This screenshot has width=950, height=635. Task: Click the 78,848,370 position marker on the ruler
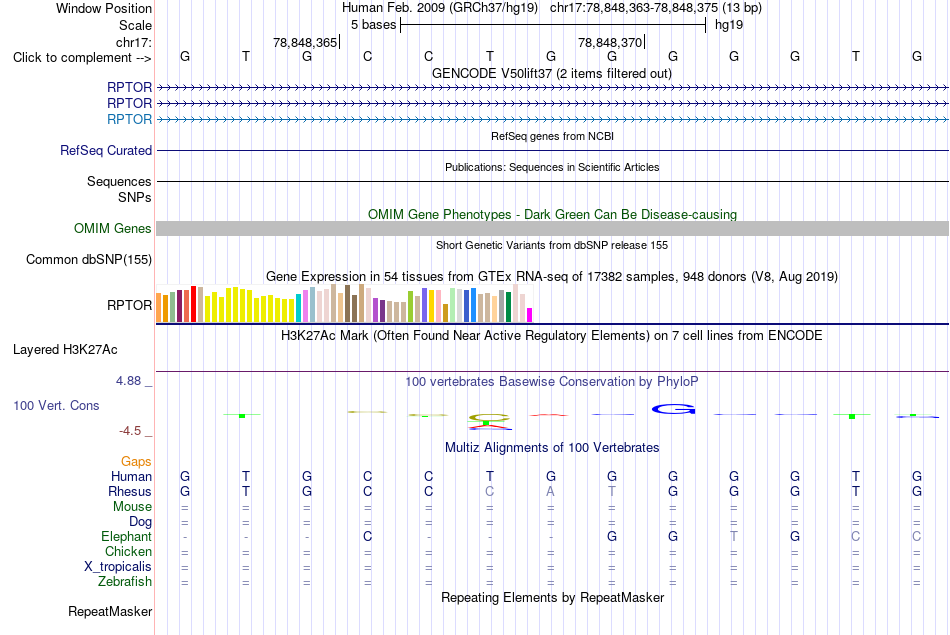pyautogui.click(x=610, y=42)
